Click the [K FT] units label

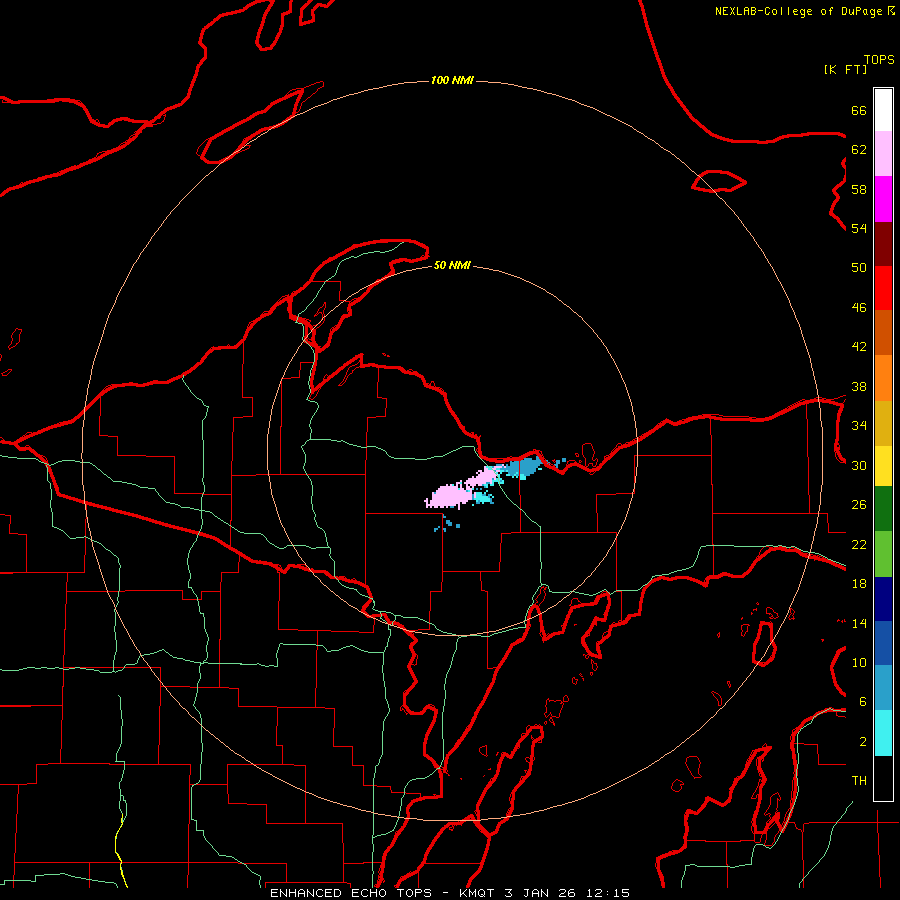coord(845,69)
